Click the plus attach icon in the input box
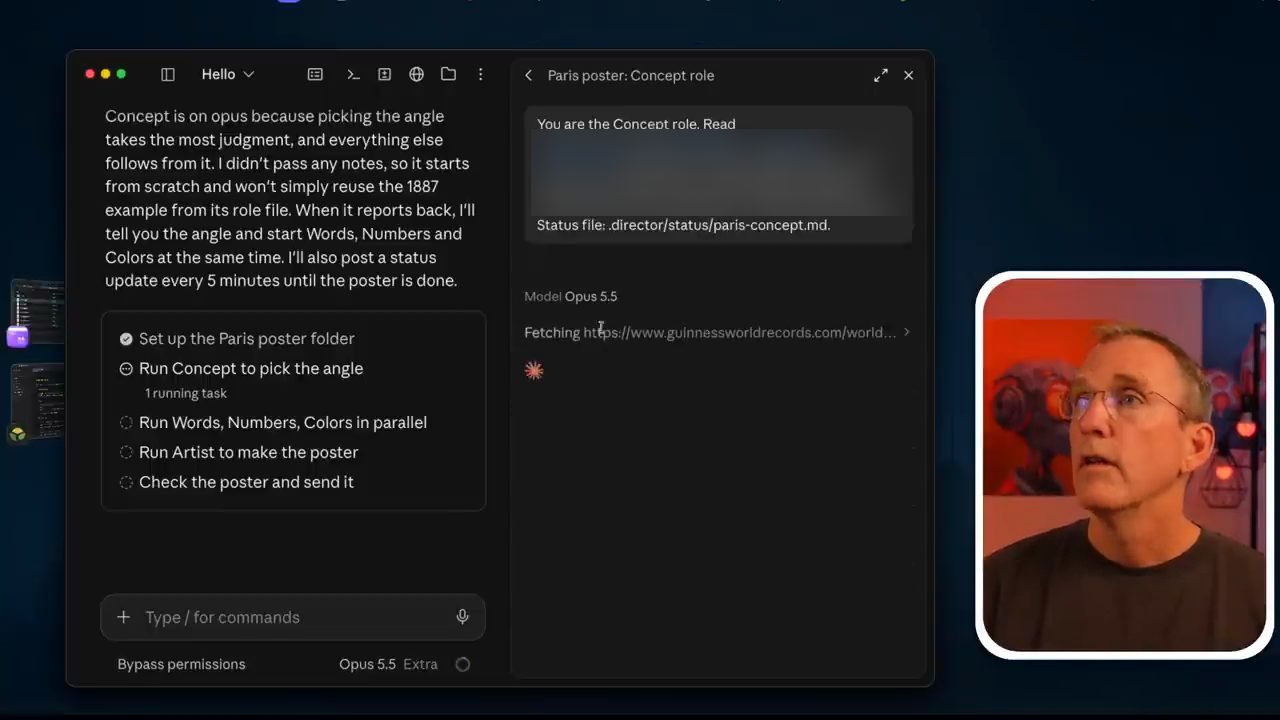The height and width of the screenshot is (720, 1280). pyautogui.click(x=124, y=617)
